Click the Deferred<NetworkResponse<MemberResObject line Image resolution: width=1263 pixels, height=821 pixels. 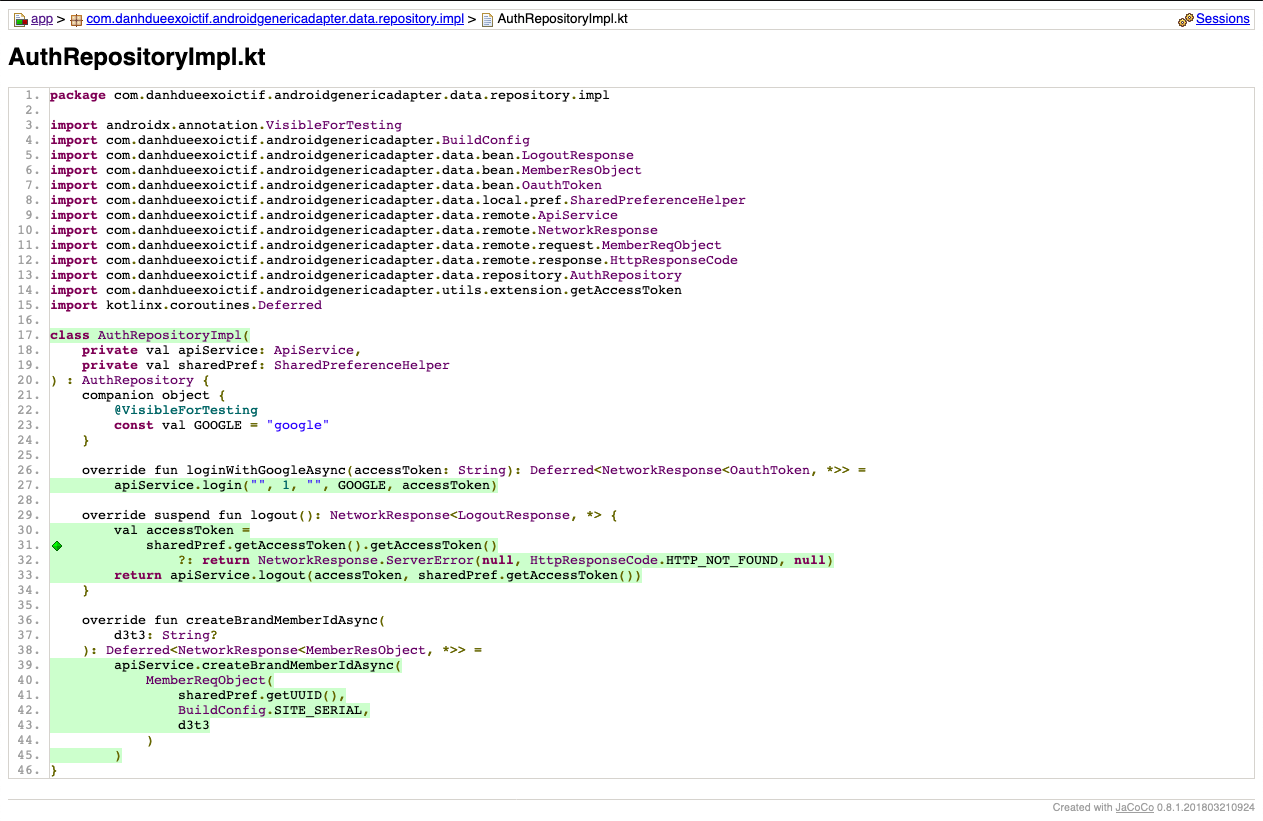coord(282,651)
